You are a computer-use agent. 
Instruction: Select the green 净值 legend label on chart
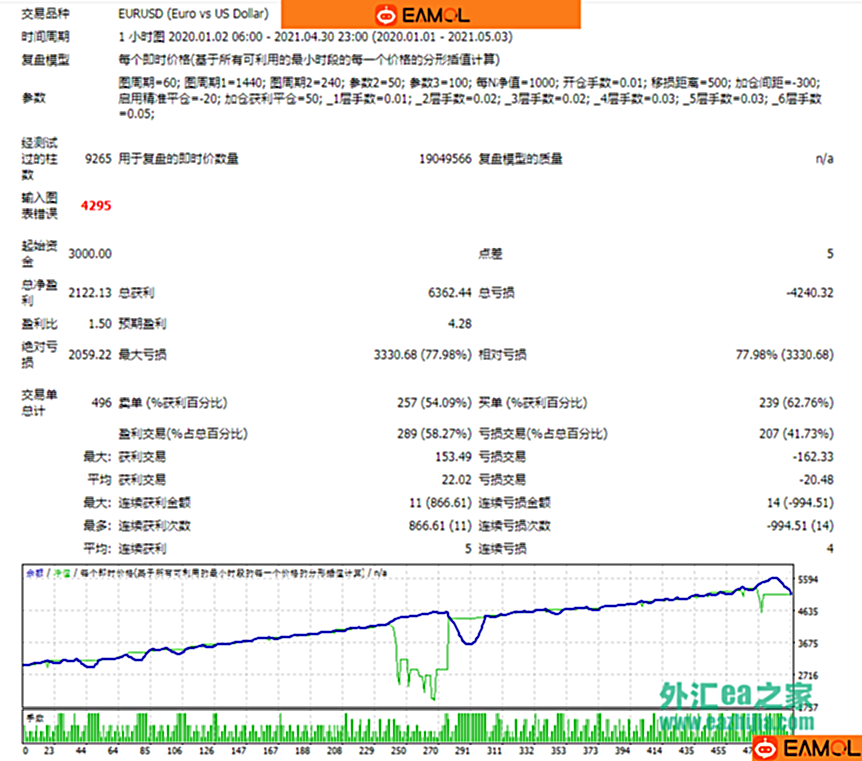tap(61, 572)
